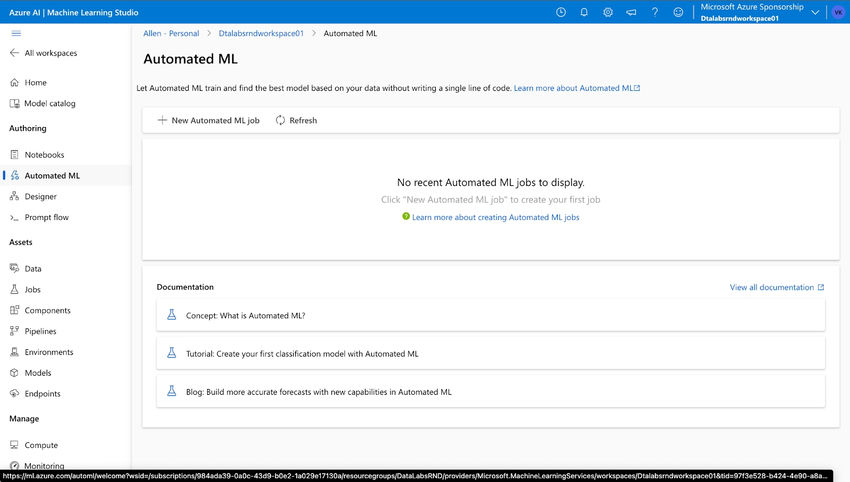Viewport: 850px width, 482px height.
Task: Click the Compute icon under Manage
Action: (14, 445)
